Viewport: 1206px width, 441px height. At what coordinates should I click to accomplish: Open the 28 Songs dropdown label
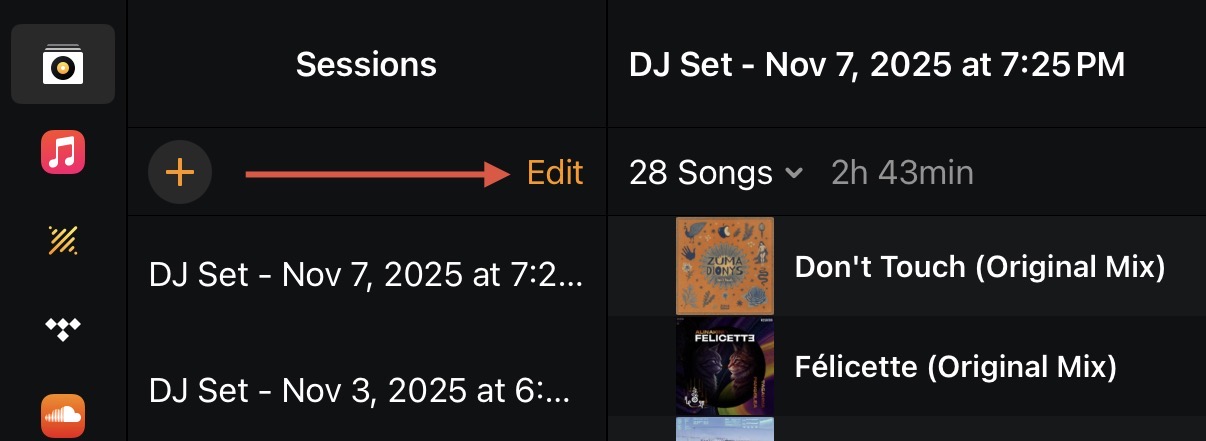700,173
